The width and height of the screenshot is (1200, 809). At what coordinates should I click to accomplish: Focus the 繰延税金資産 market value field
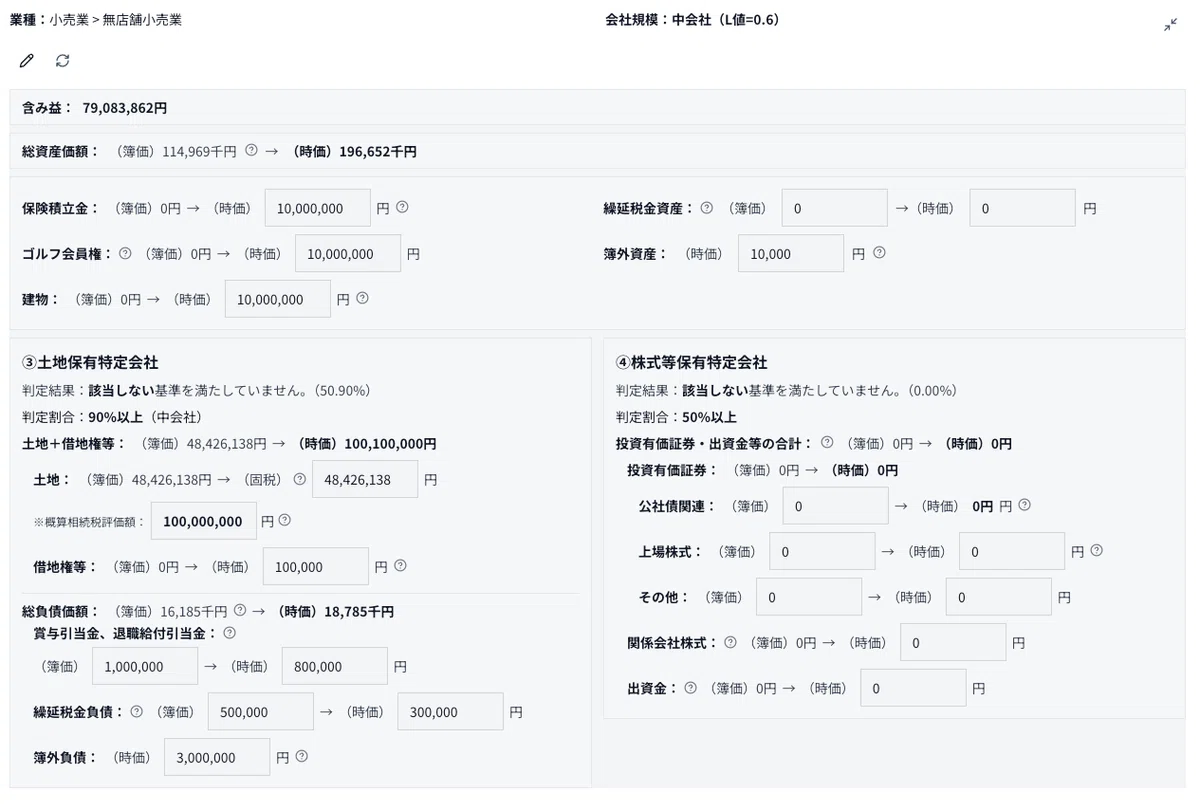(1023, 208)
